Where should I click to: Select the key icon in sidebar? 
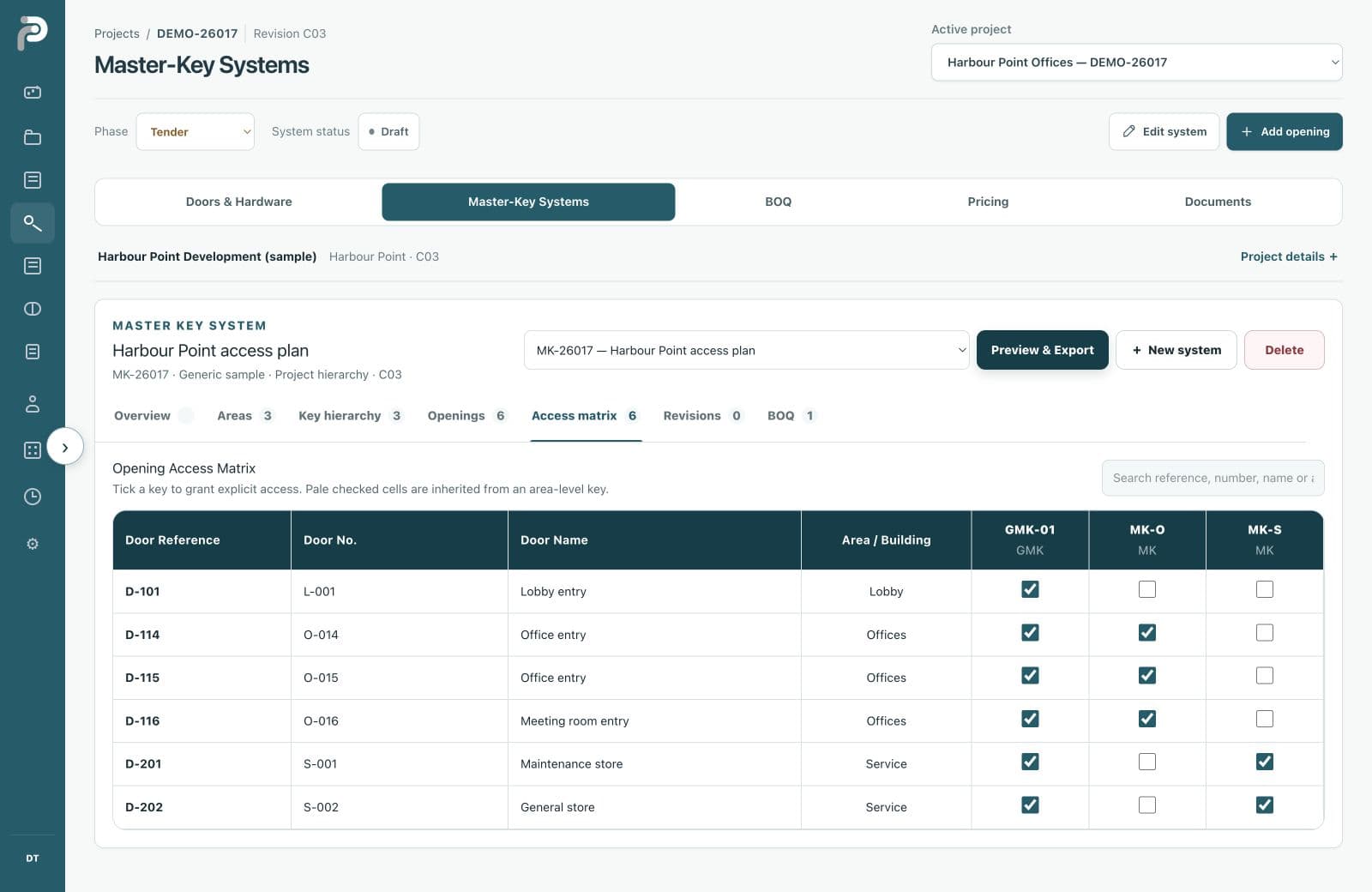pyautogui.click(x=33, y=223)
